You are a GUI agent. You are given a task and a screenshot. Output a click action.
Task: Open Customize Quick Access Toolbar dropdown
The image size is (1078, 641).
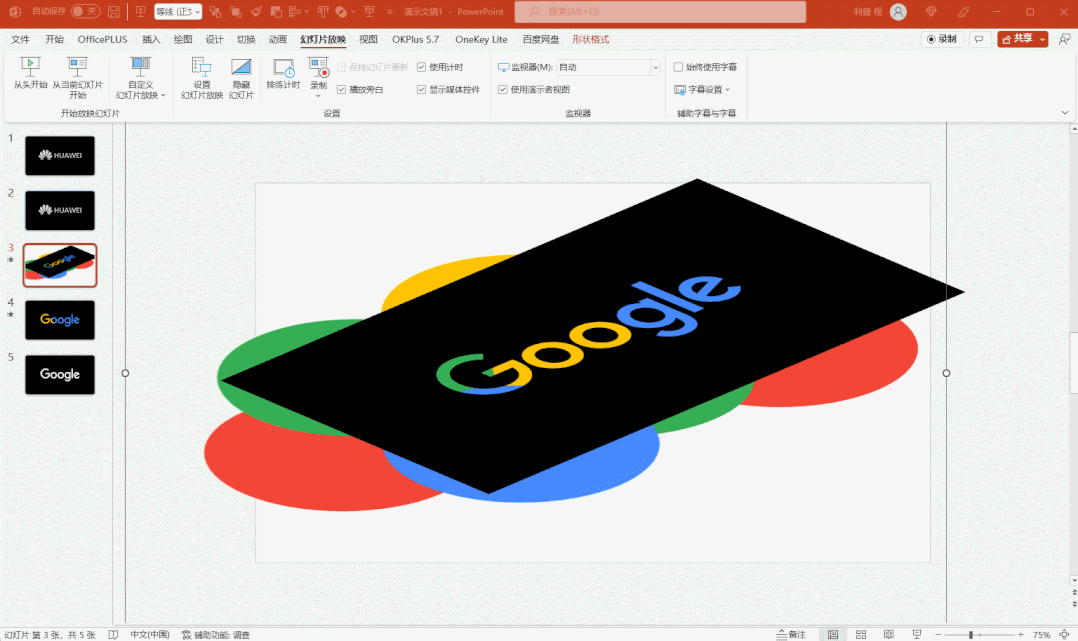click(x=390, y=12)
